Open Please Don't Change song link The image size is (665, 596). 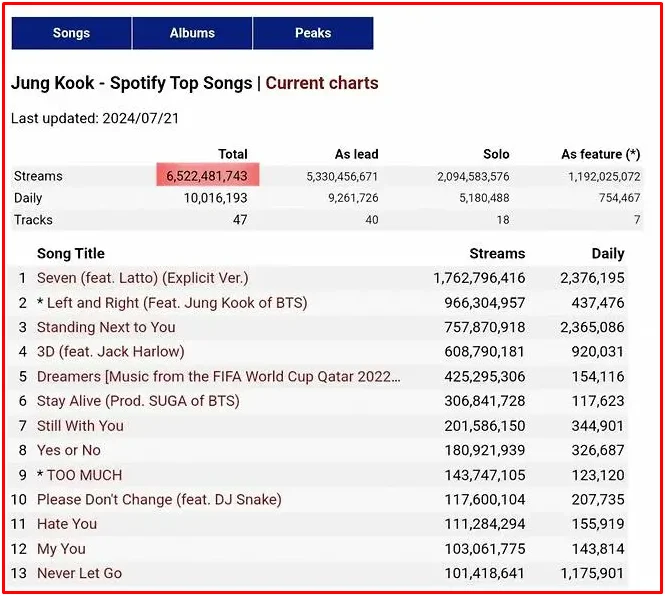coord(159,500)
